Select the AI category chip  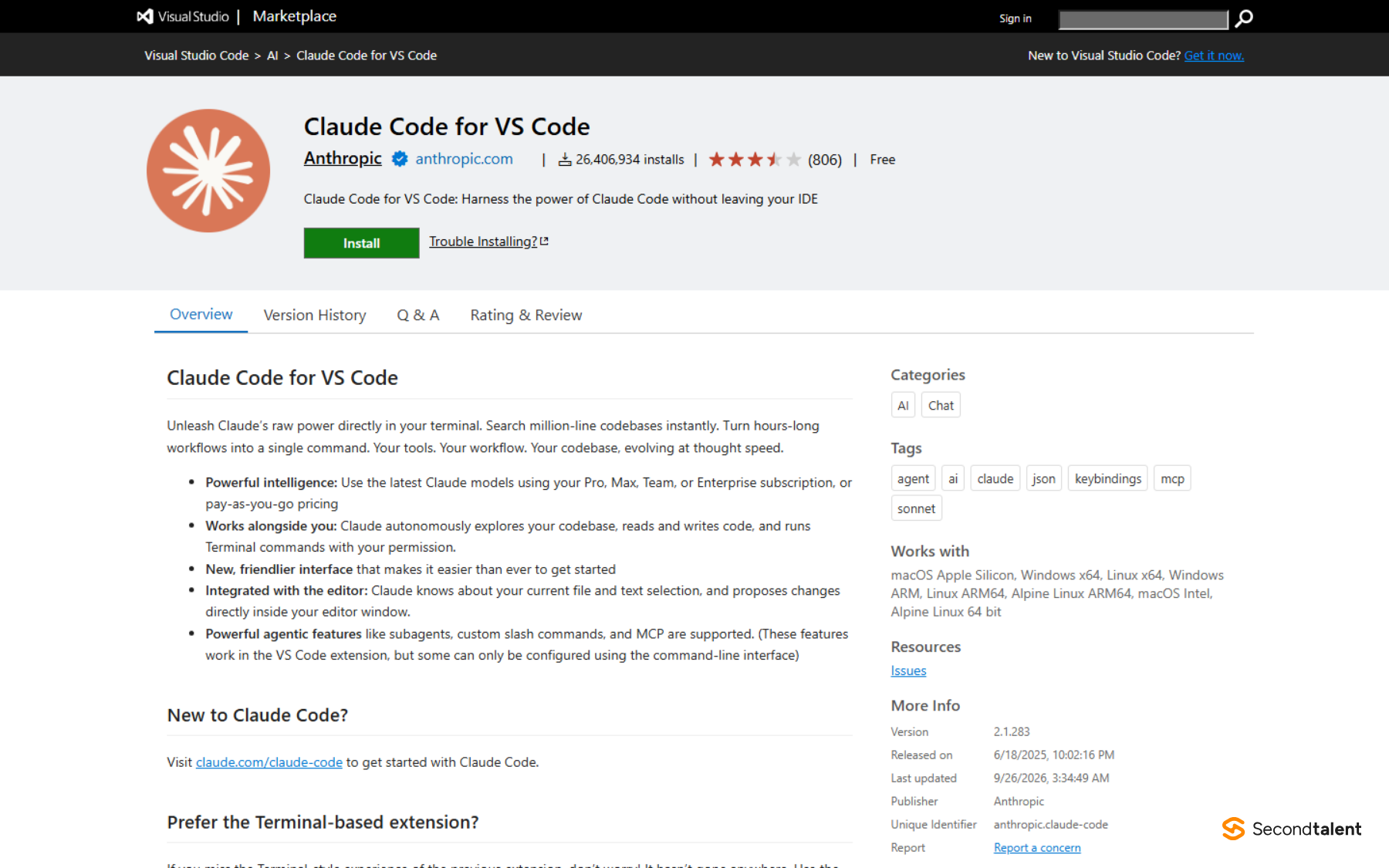pyautogui.click(x=903, y=405)
